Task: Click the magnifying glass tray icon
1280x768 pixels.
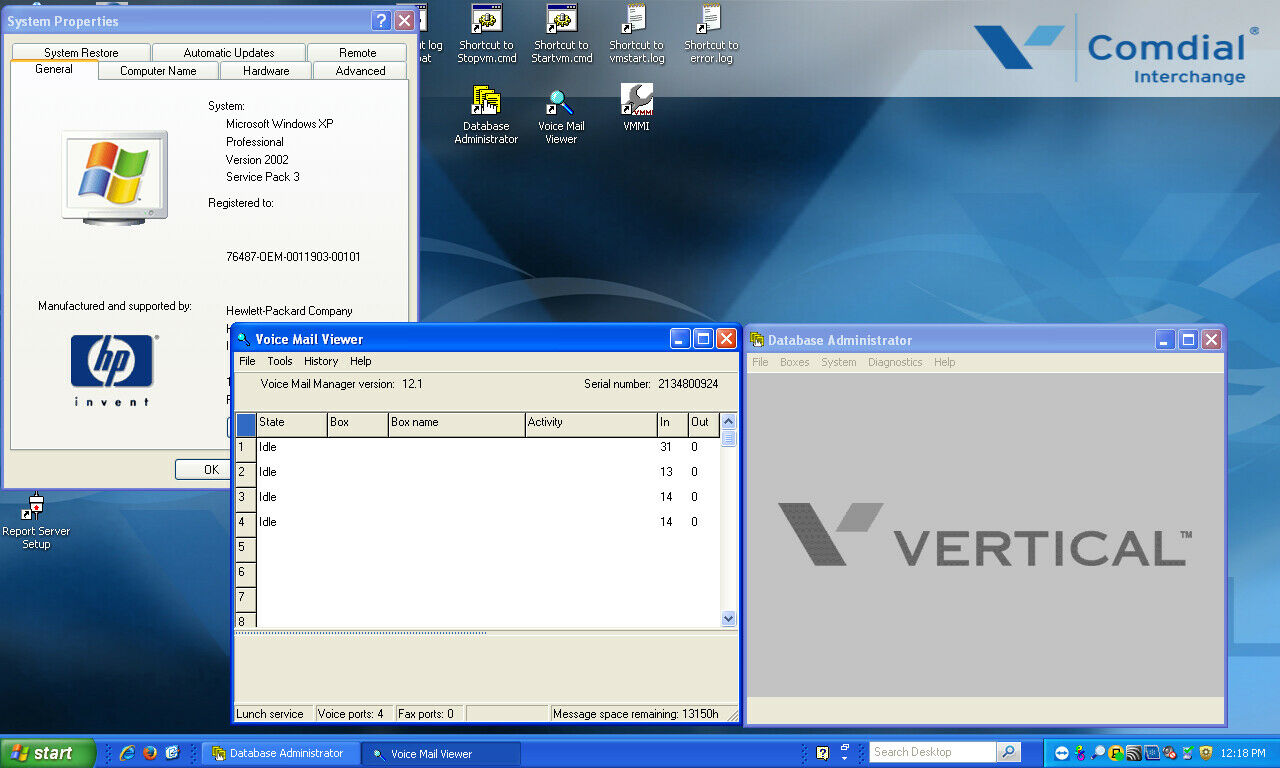Action: click(x=1098, y=753)
